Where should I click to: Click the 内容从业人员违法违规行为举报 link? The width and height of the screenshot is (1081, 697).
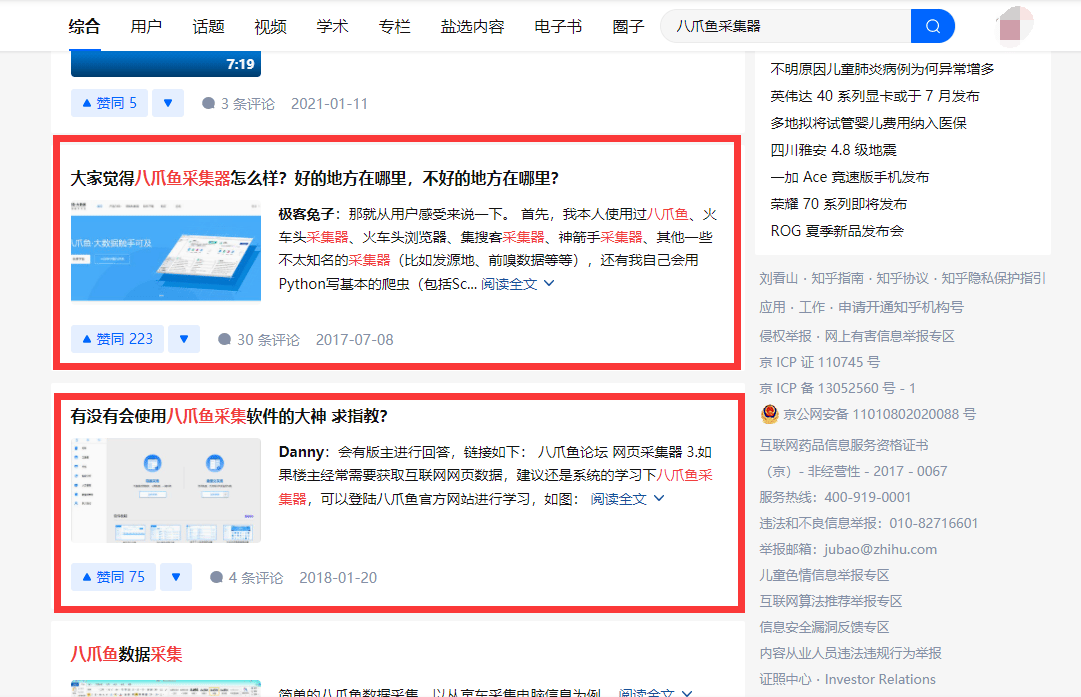tap(850, 653)
